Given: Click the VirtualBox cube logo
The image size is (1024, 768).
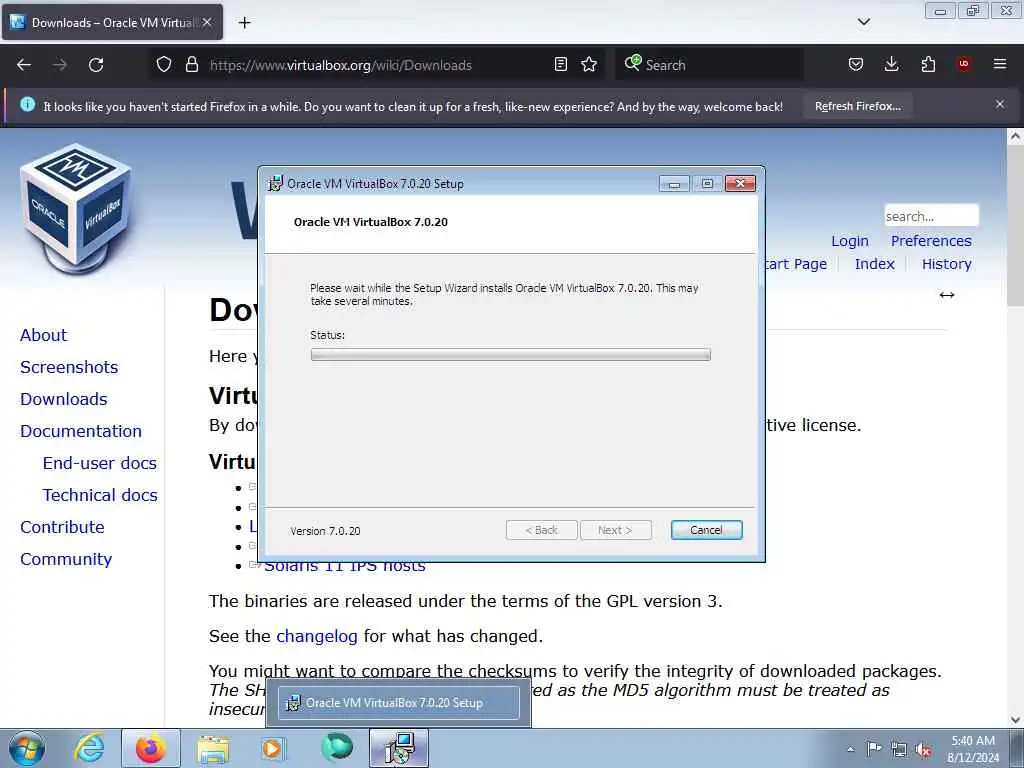Looking at the screenshot, I should click(x=76, y=209).
